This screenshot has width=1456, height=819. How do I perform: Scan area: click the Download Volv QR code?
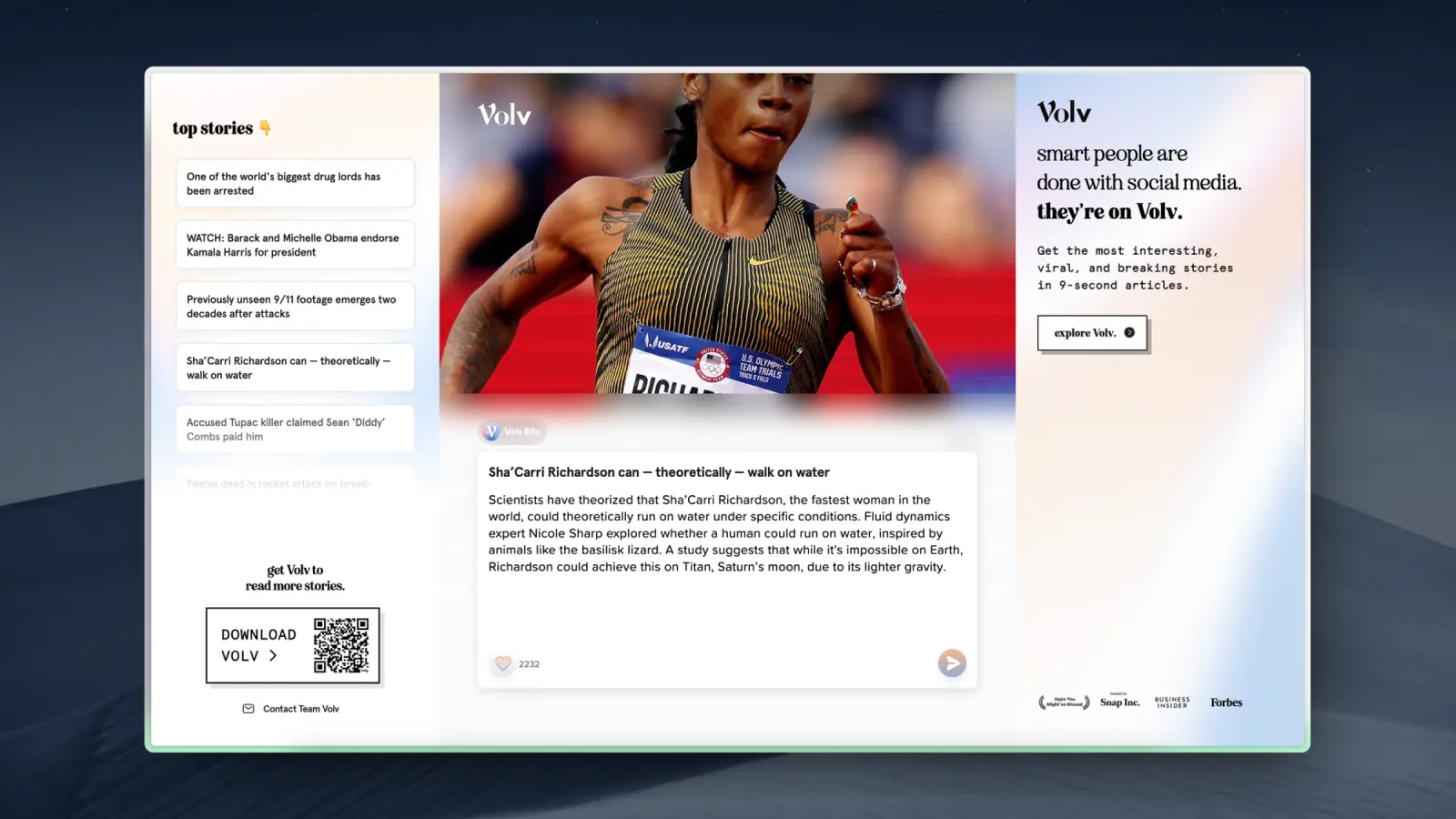click(341, 645)
